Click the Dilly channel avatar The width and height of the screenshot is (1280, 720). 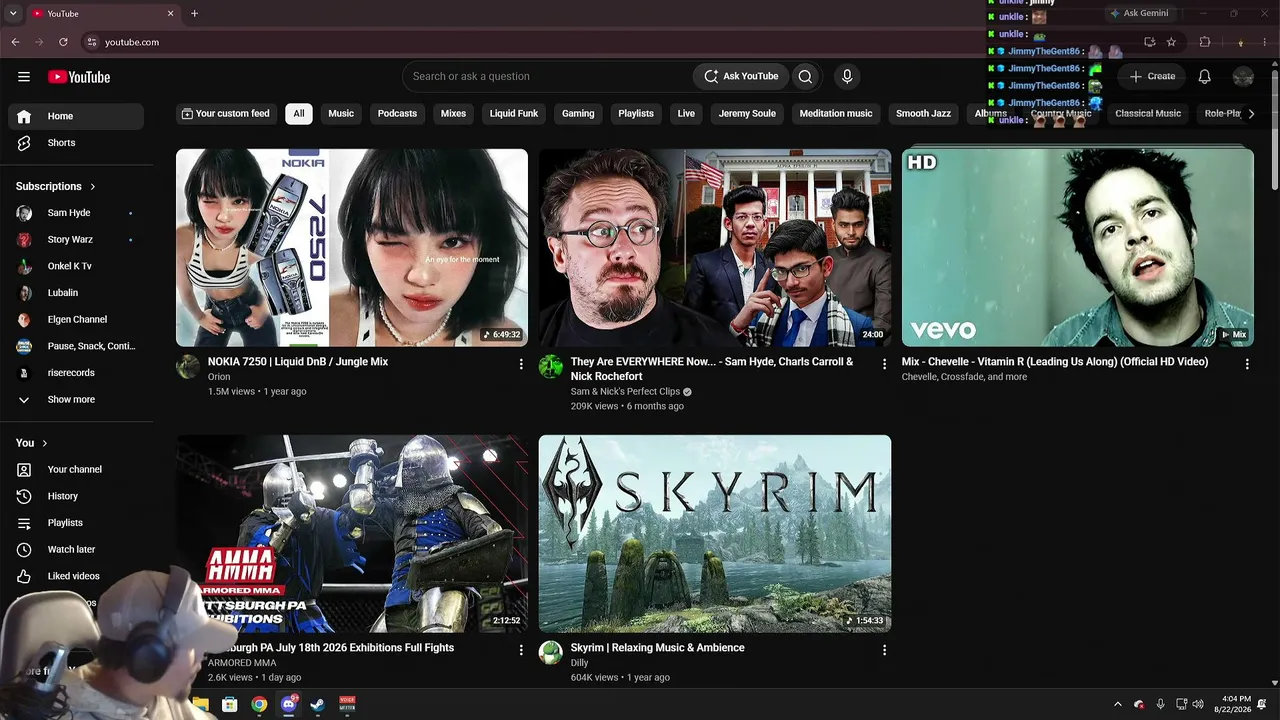click(x=551, y=652)
